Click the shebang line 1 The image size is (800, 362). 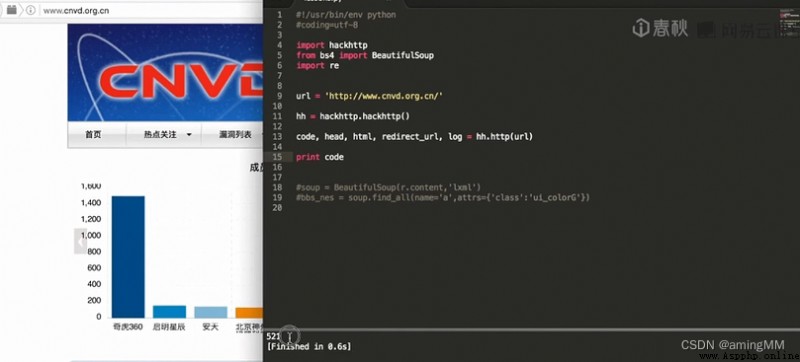tap(346, 15)
